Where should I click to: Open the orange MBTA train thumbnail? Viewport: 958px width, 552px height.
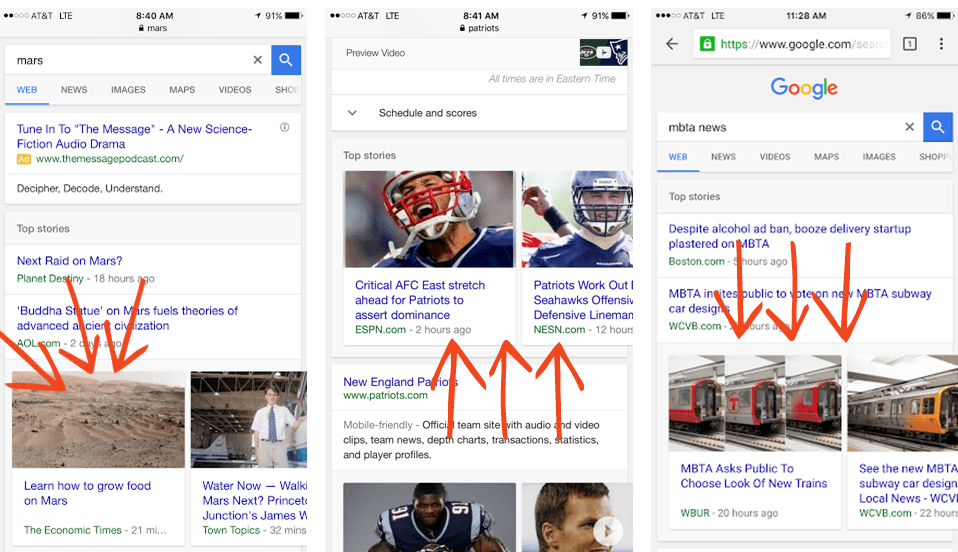pyautogui.click(x=902, y=403)
